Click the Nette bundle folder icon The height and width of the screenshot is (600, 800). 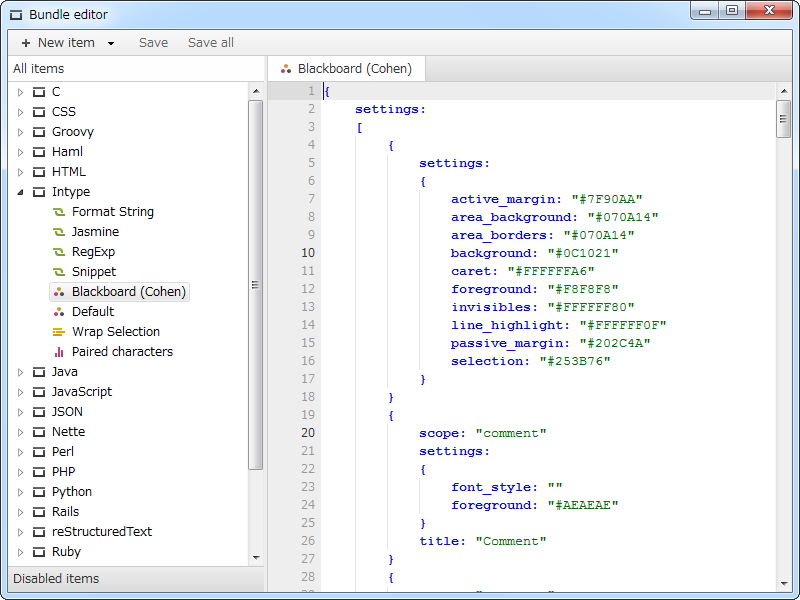39,432
